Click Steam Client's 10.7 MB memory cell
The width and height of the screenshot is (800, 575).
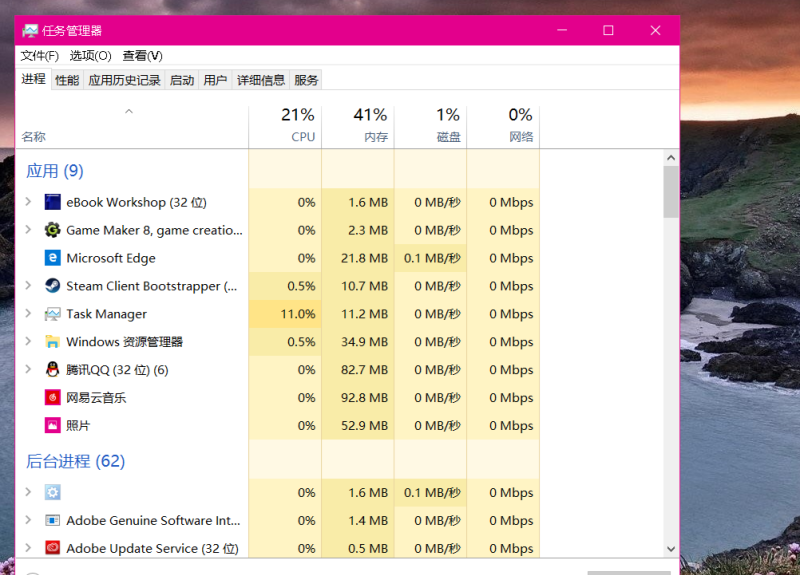pyautogui.click(x=358, y=286)
